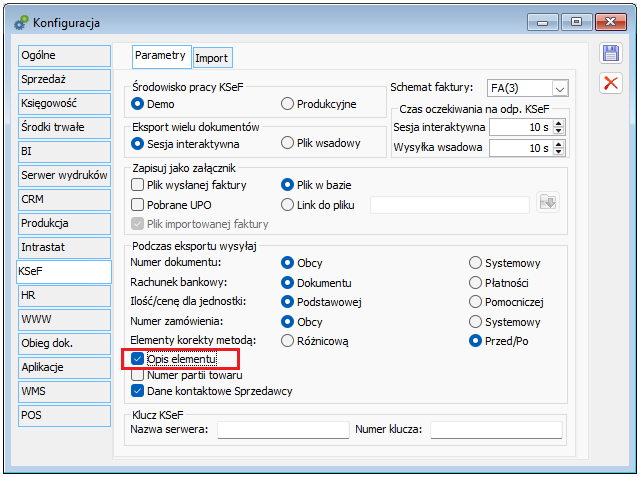Maximize the Konfiguracja window
The width and height of the screenshot is (641, 477).
click(576, 22)
